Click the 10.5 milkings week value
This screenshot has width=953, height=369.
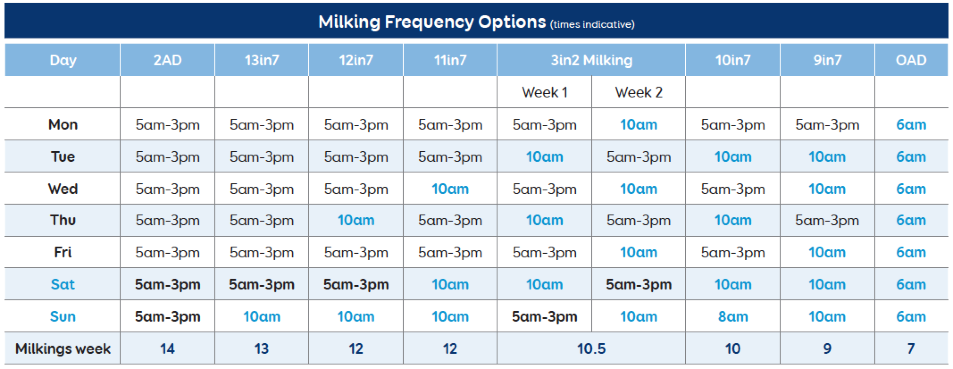click(x=591, y=349)
